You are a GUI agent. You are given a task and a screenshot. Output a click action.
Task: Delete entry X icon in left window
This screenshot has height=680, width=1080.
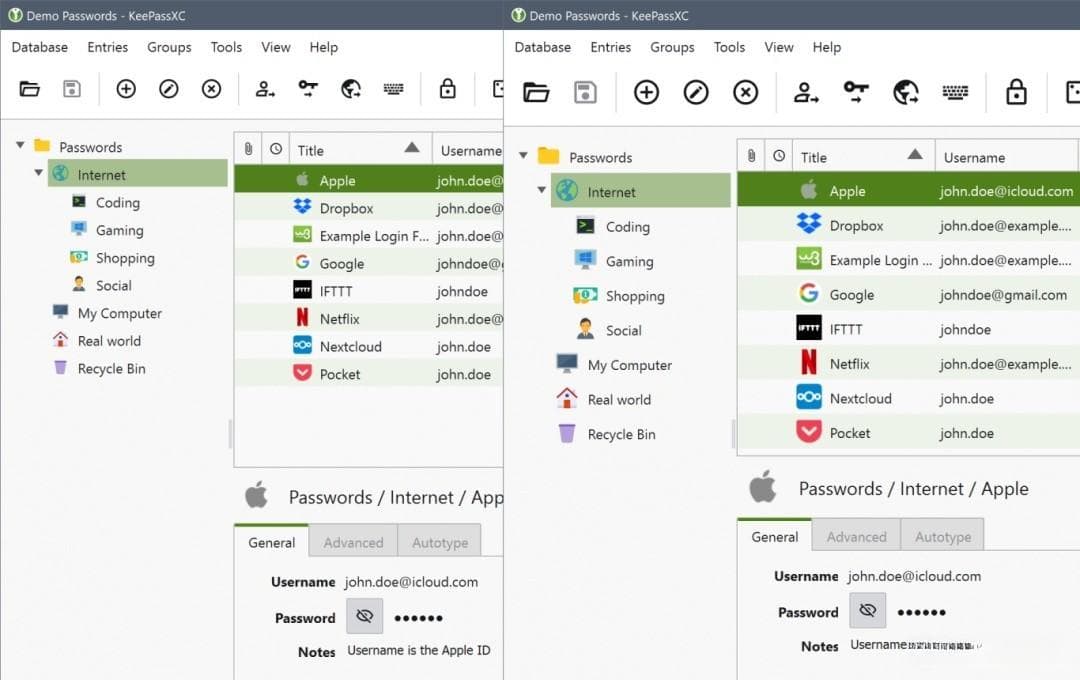coord(211,89)
